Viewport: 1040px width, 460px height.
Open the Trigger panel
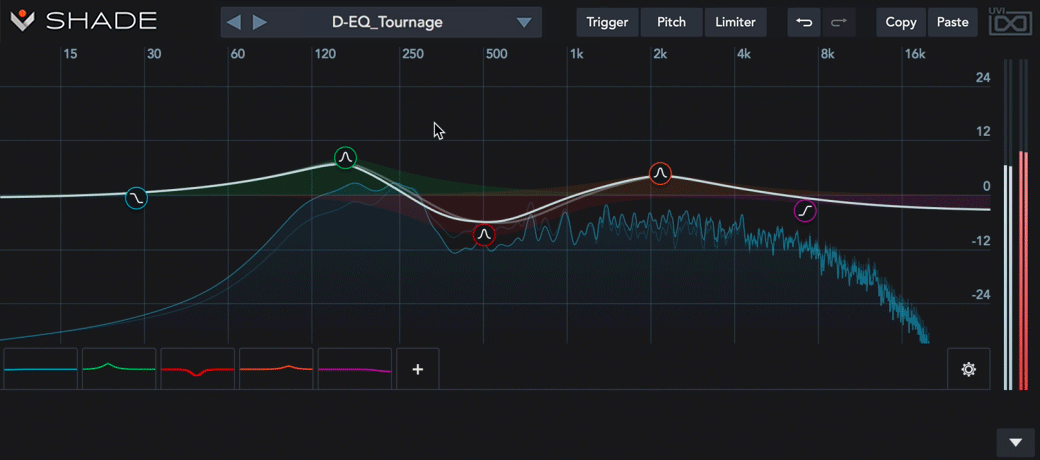[607, 22]
